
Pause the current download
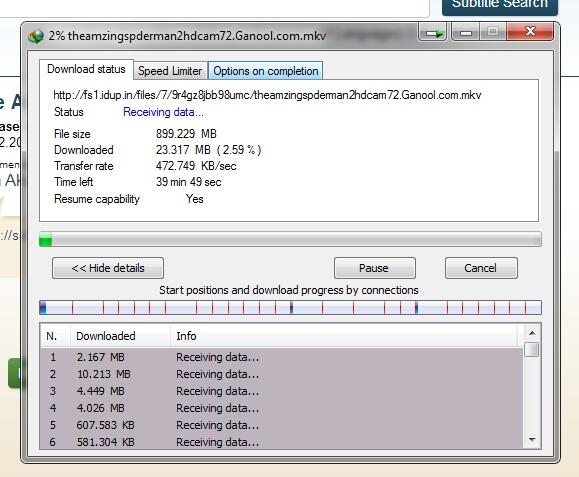point(374,268)
